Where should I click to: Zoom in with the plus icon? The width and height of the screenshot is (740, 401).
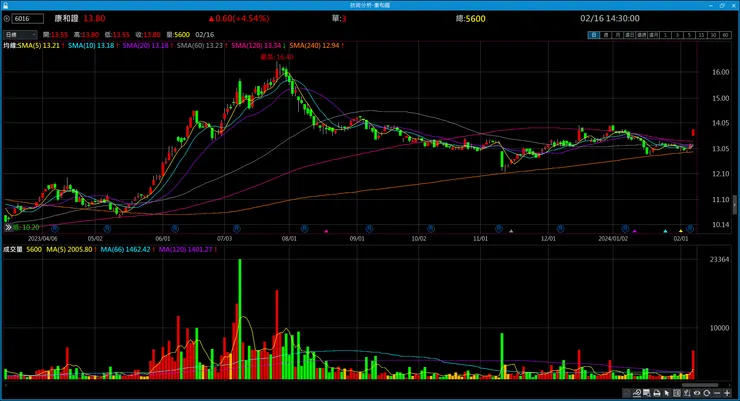[727, 393]
